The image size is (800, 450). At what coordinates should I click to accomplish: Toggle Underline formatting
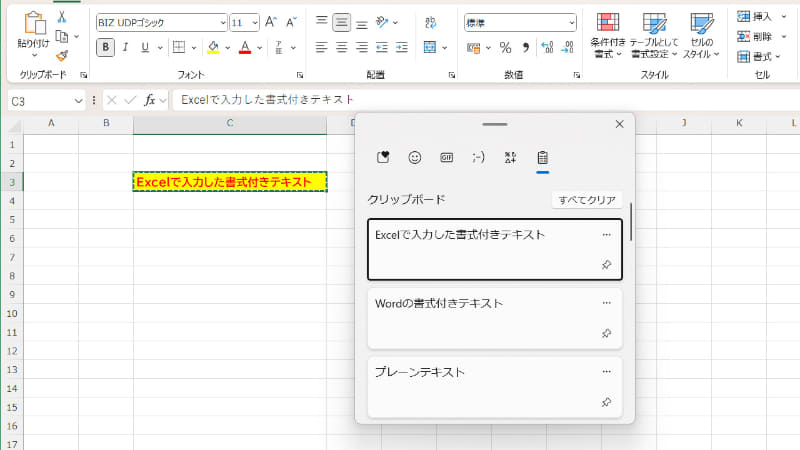click(145, 47)
